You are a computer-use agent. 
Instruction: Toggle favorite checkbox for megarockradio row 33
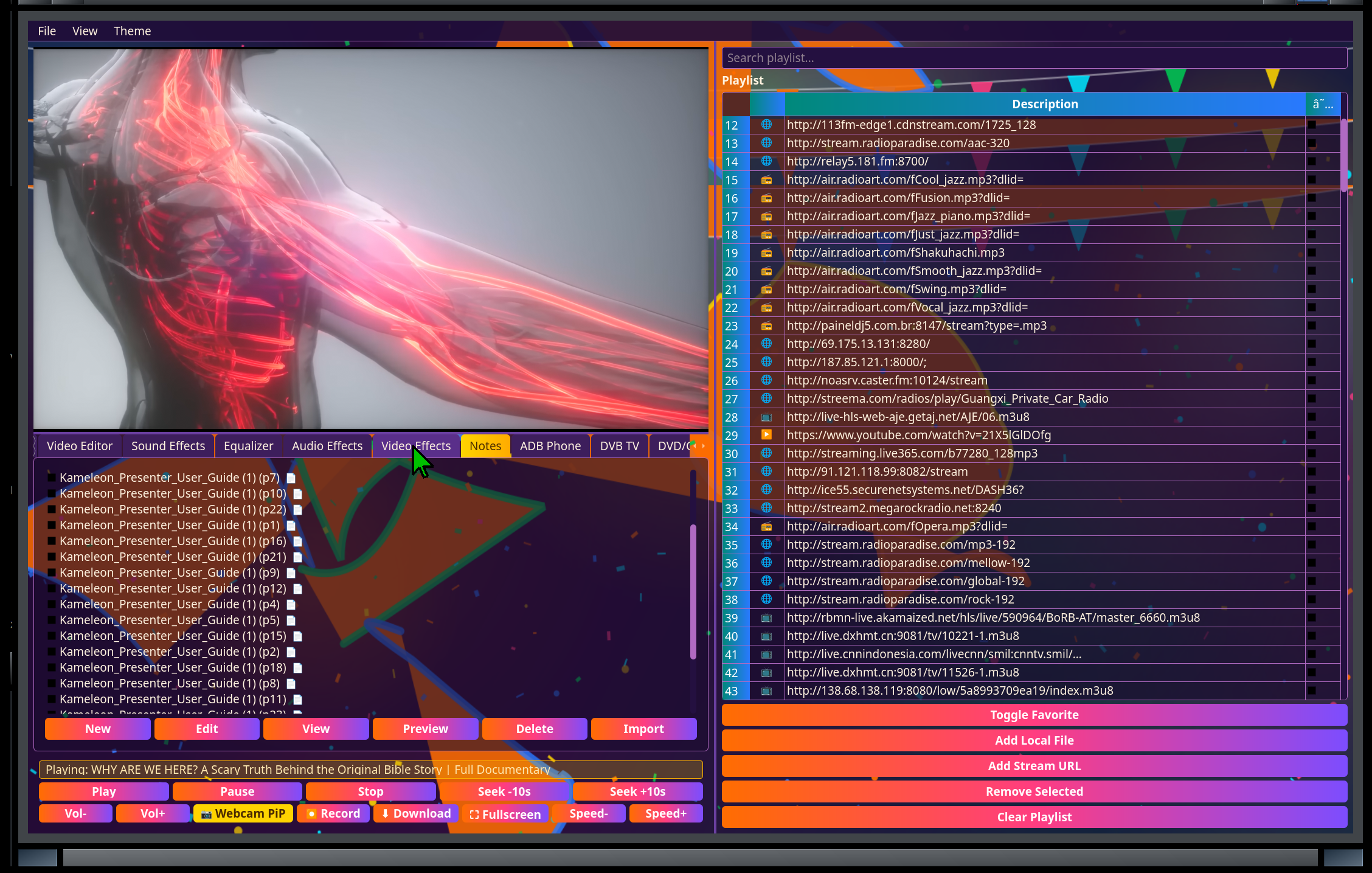click(x=1312, y=508)
